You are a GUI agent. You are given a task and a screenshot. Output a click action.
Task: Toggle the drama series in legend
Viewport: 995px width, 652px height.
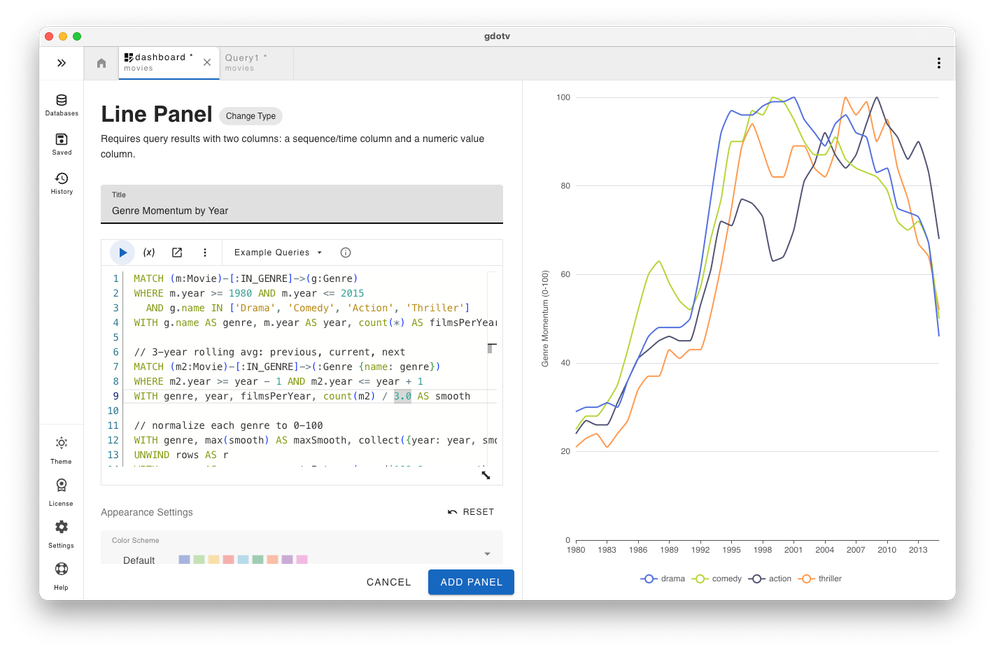[664, 579]
